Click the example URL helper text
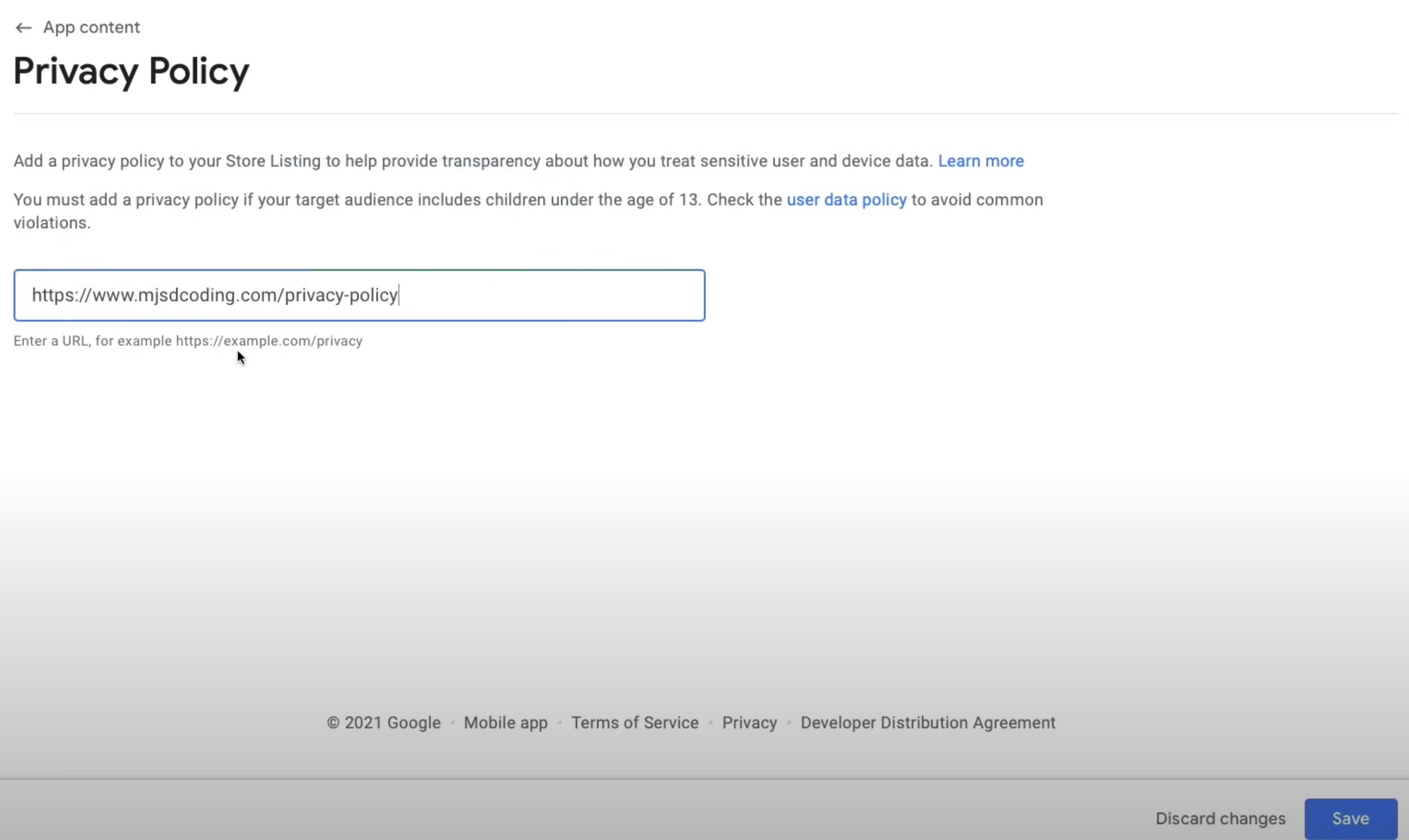The width and height of the screenshot is (1409, 840). 188,341
